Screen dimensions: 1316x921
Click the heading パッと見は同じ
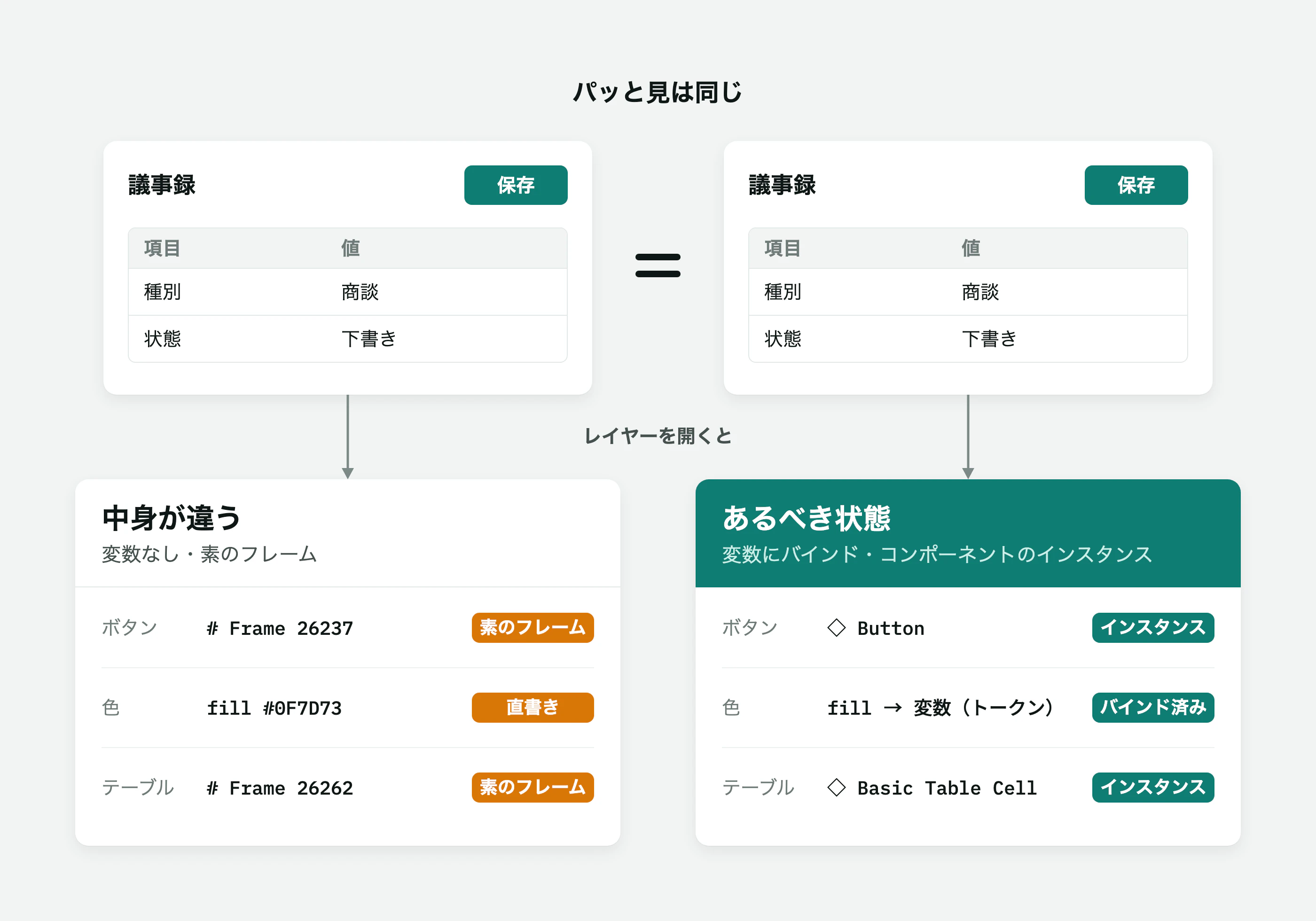pyautogui.click(x=658, y=92)
